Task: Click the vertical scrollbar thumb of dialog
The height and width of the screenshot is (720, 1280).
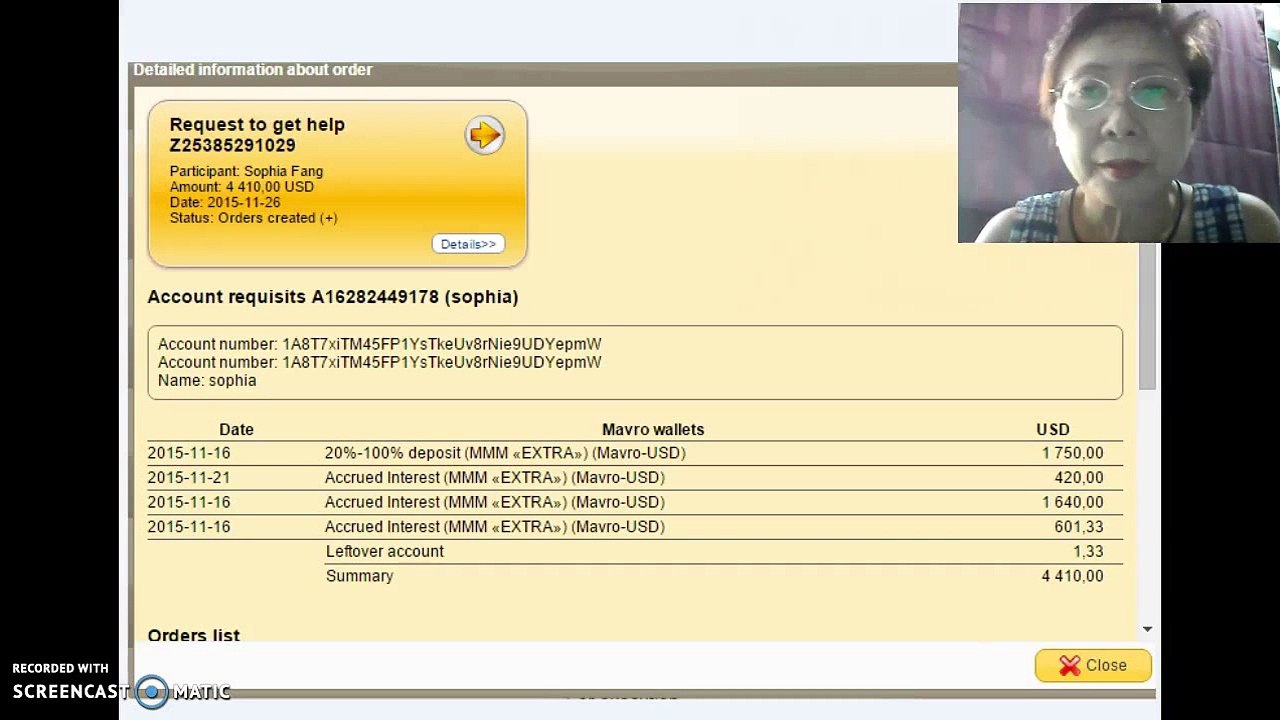Action: (x=1147, y=316)
